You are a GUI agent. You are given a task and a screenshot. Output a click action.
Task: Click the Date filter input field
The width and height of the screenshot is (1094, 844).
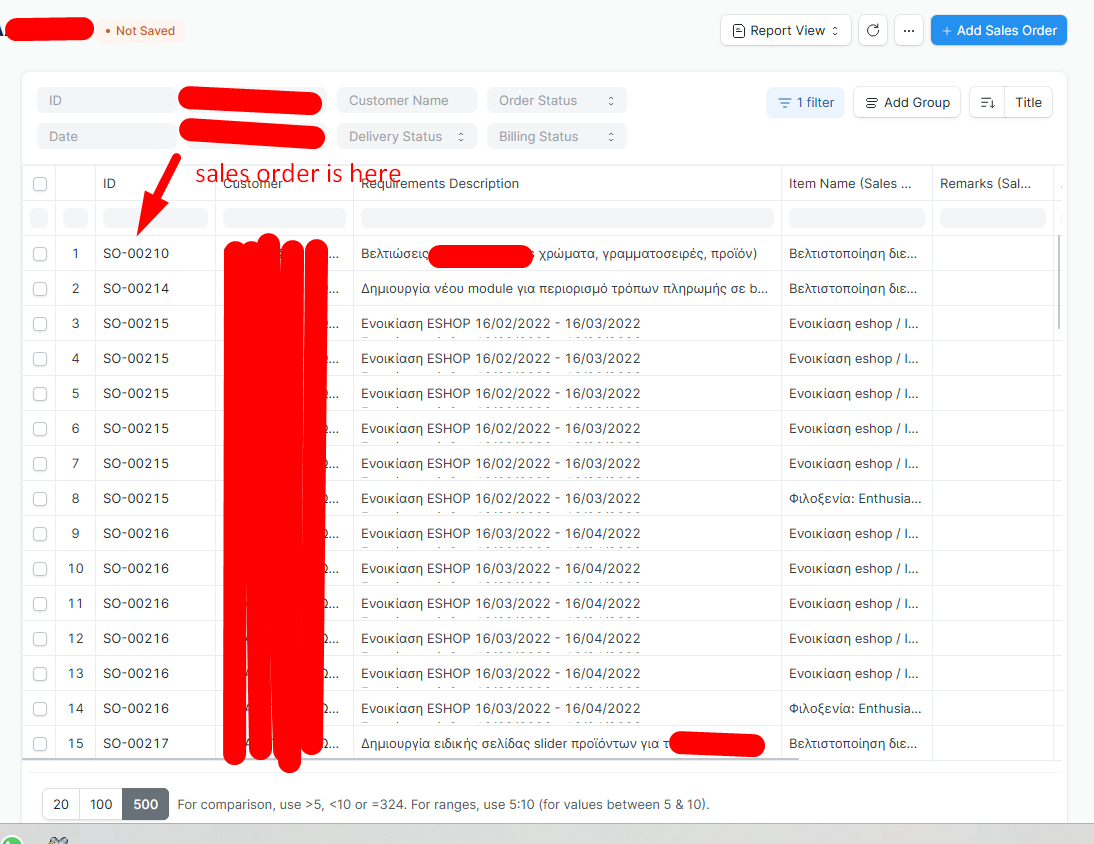click(107, 137)
